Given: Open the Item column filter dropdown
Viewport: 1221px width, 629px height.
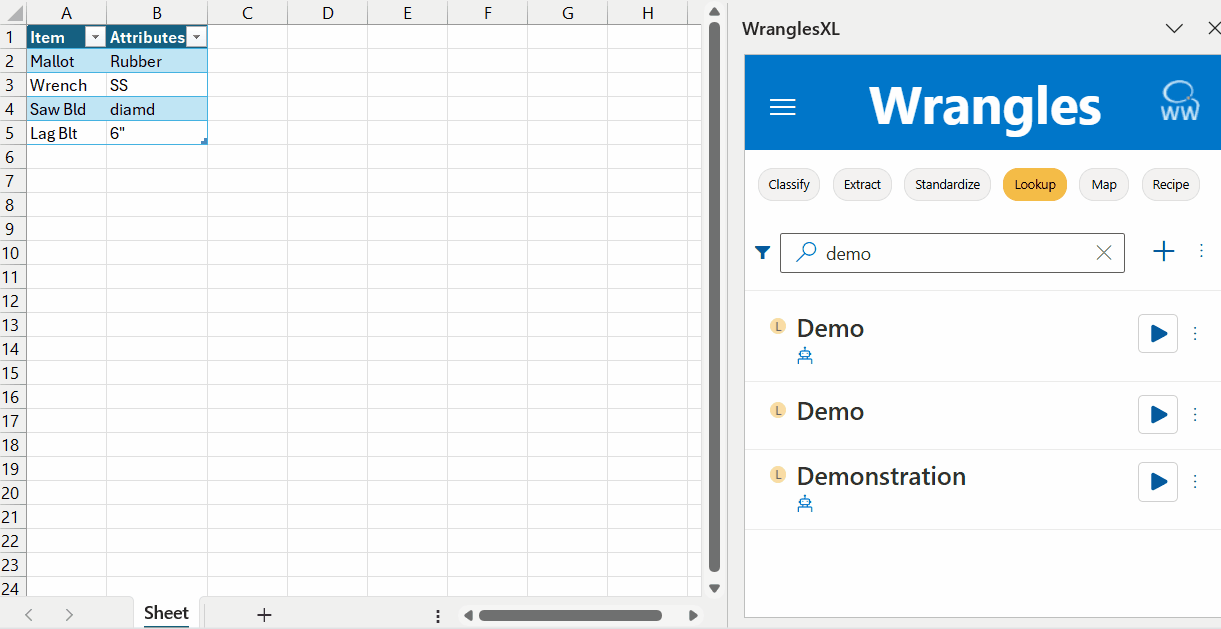Looking at the screenshot, I should point(96,36).
